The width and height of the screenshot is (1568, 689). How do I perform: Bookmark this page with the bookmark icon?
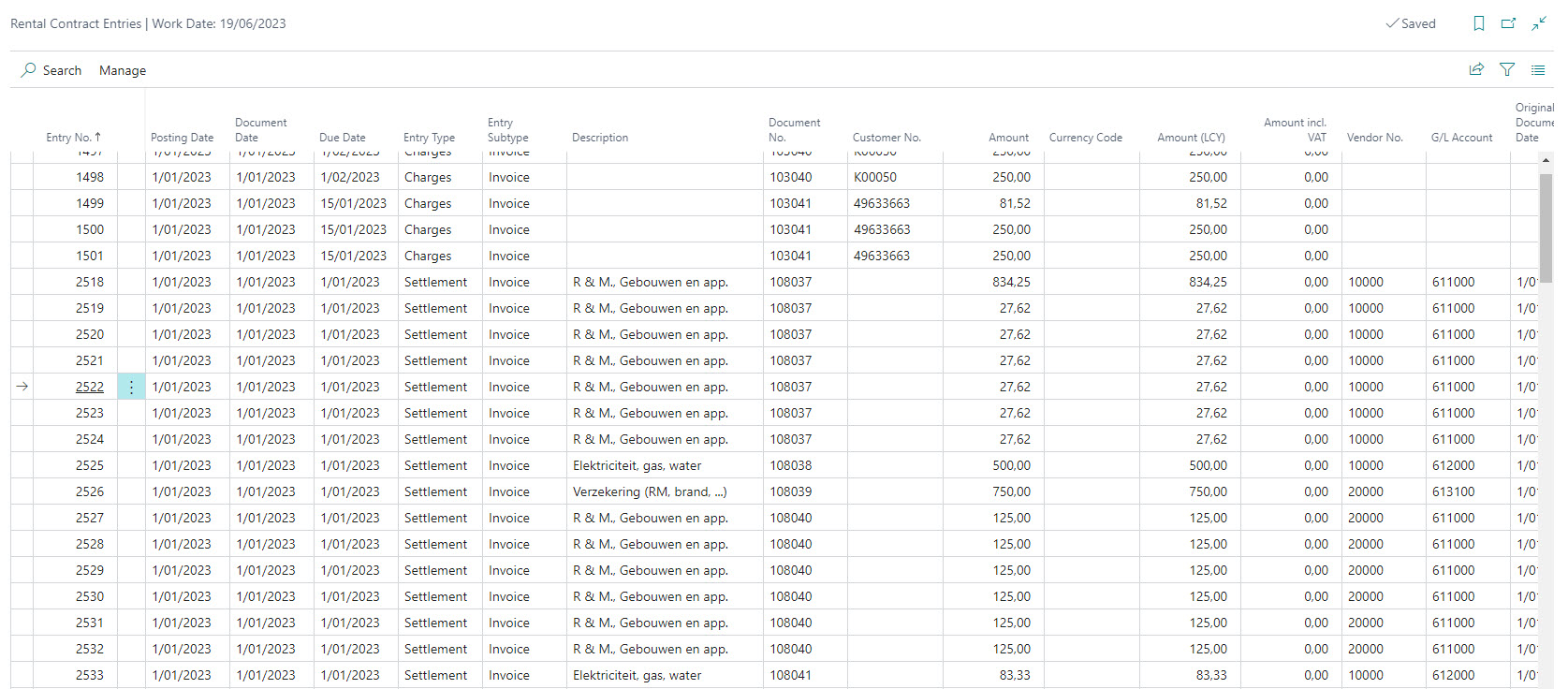click(1479, 23)
